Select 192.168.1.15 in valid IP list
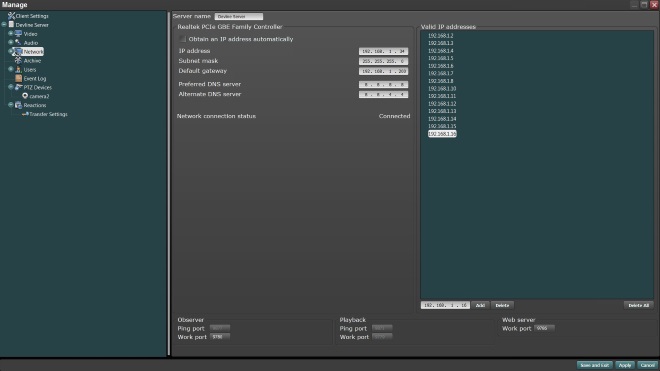Image resolution: width=660 pixels, height=371 pixels. (442, 126)
